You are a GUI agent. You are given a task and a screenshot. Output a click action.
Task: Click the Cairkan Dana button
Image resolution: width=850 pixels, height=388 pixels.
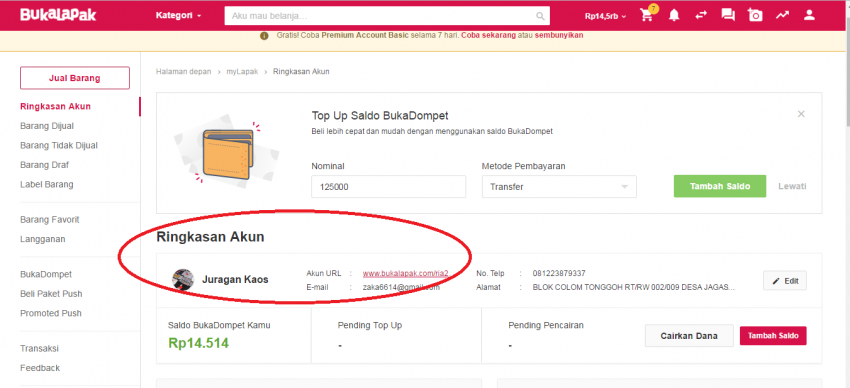point(689,336)
